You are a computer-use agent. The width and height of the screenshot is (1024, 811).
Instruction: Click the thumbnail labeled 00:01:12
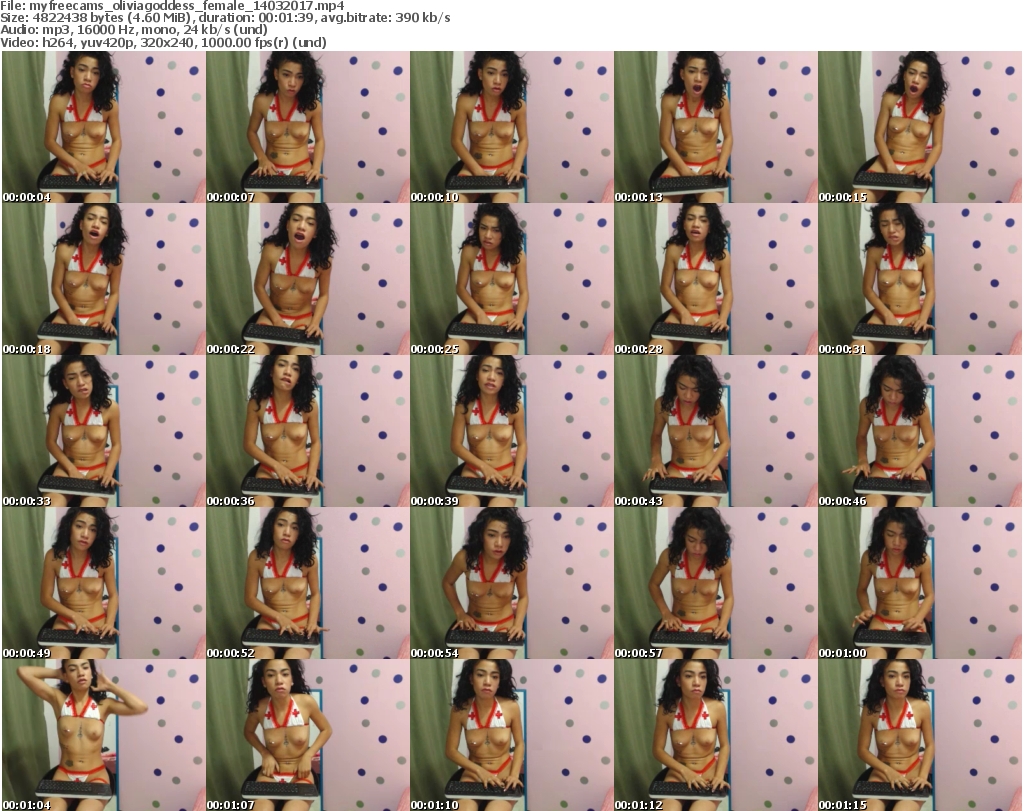click(716, 735)
